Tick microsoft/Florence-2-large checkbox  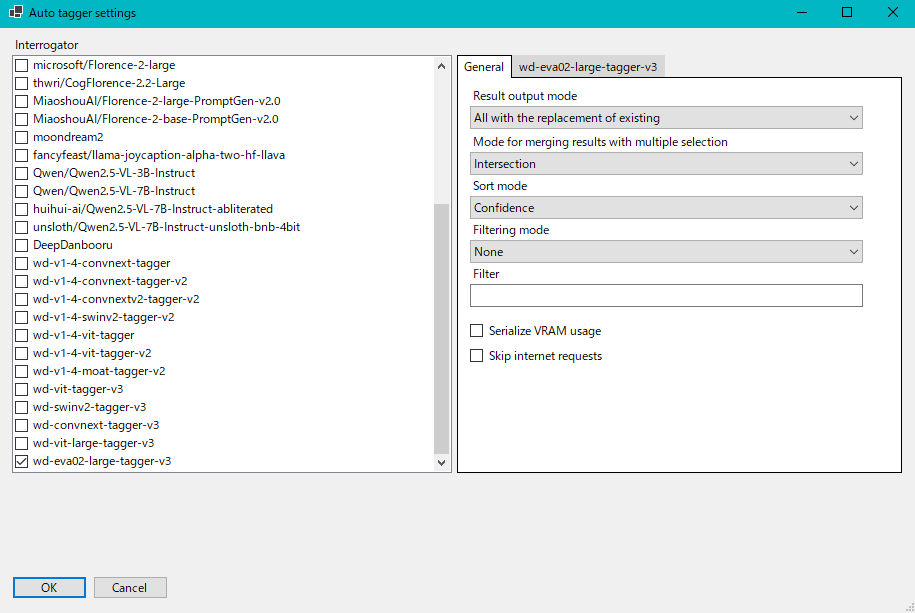pyautogui.click(x=22, y=65)
